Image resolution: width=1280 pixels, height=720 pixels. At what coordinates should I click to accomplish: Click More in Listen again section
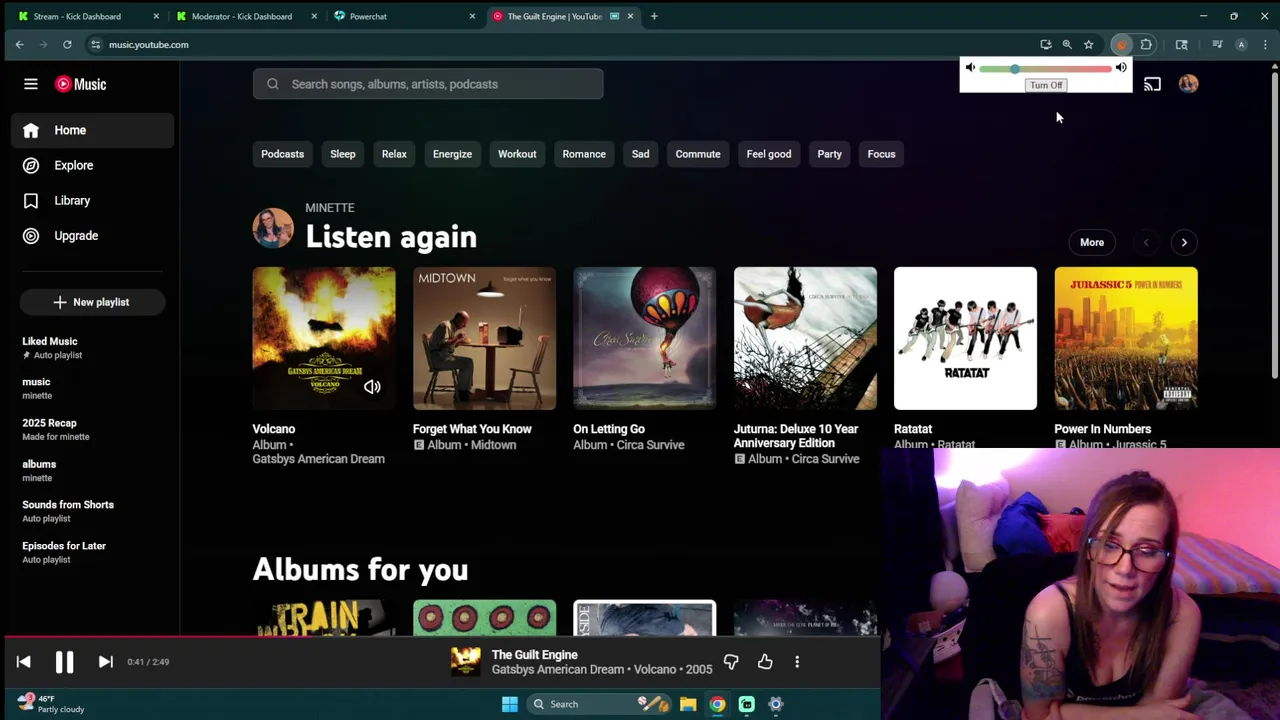click(x=1092, y=242)
